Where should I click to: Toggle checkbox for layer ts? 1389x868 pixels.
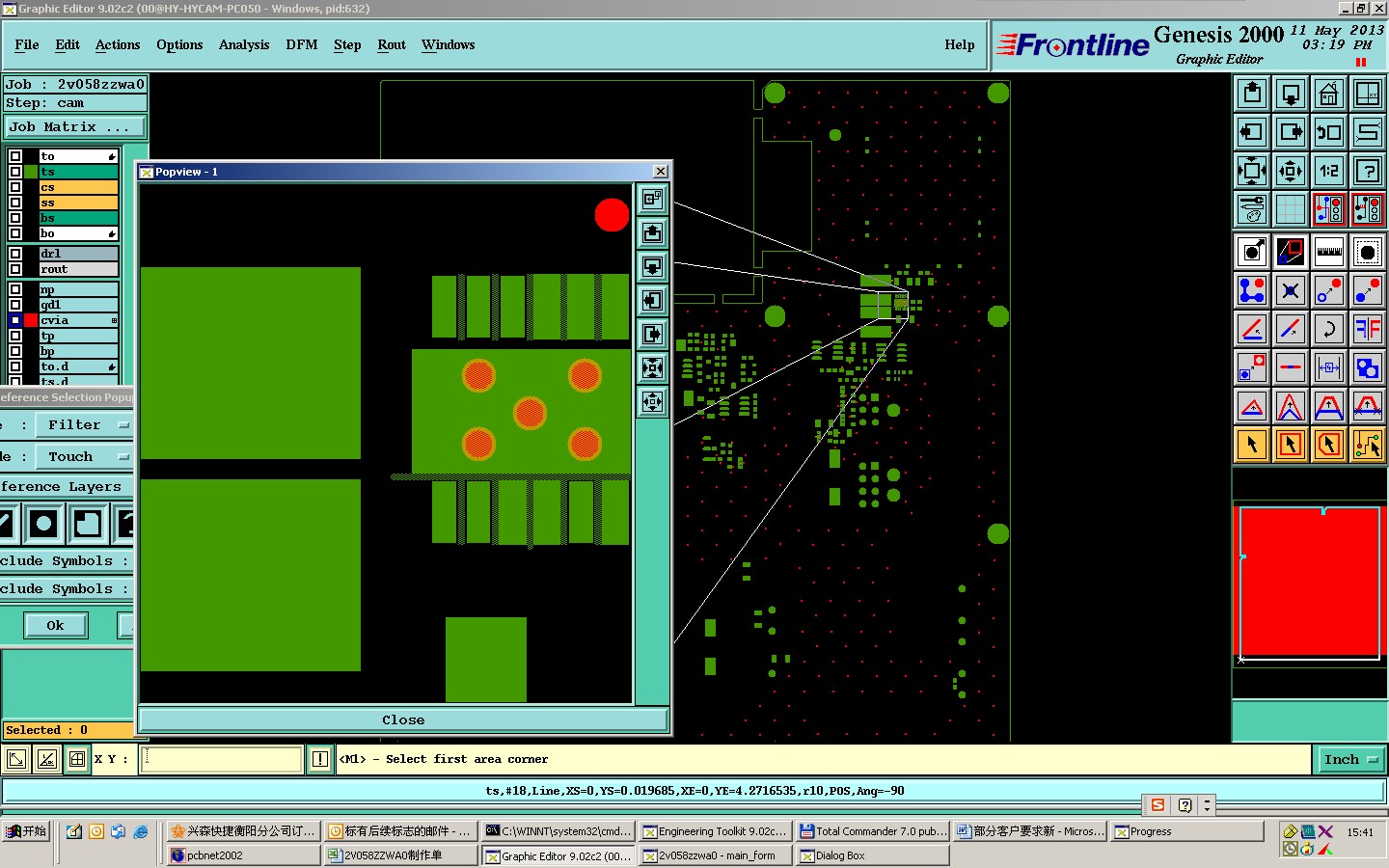coord(15,172)
